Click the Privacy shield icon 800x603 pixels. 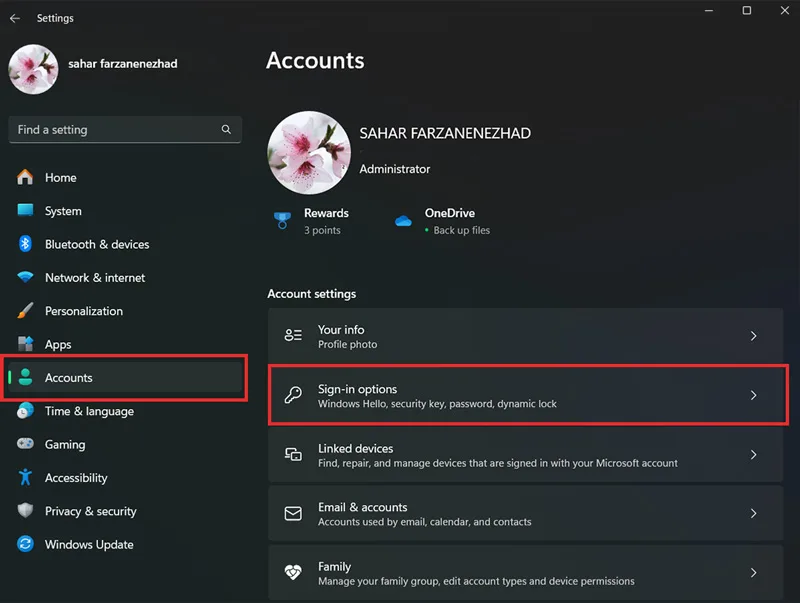(x=25, y=511)
